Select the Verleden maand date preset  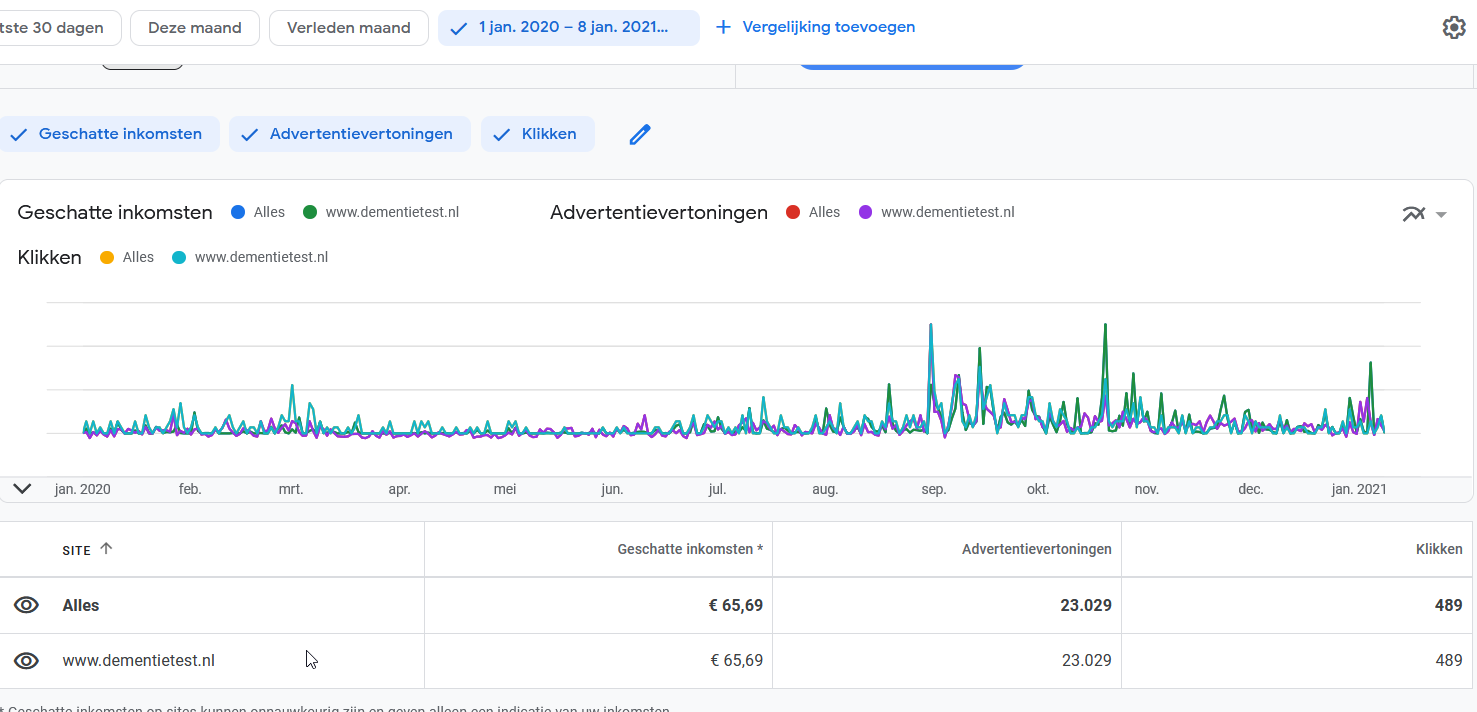click(x=349, y=28)
